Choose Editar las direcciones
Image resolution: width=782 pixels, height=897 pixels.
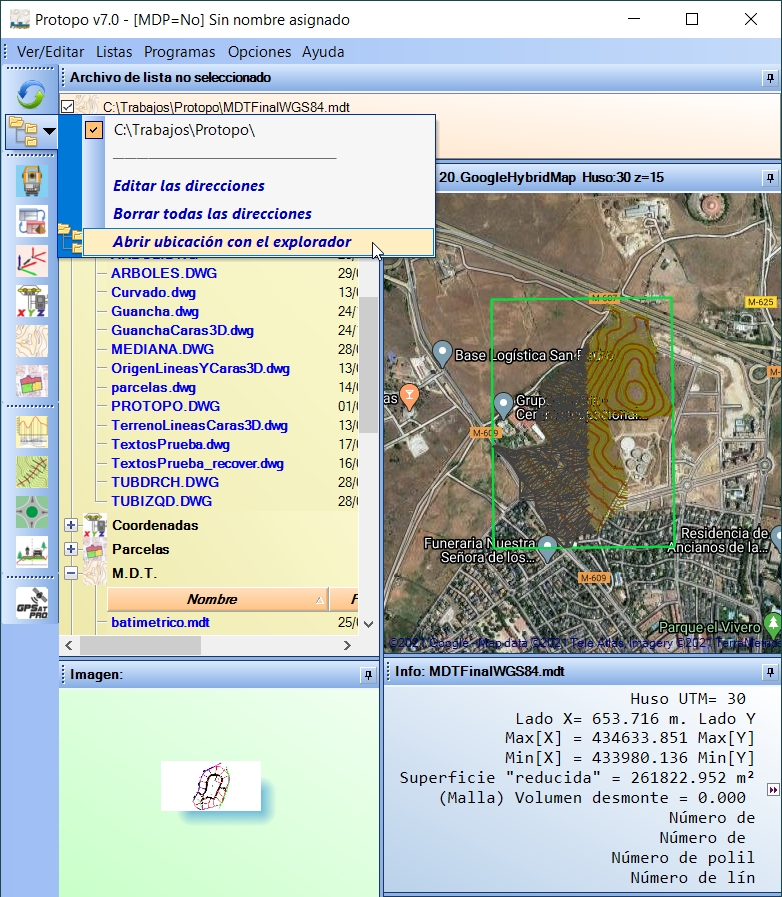click(x=189, y=186)
